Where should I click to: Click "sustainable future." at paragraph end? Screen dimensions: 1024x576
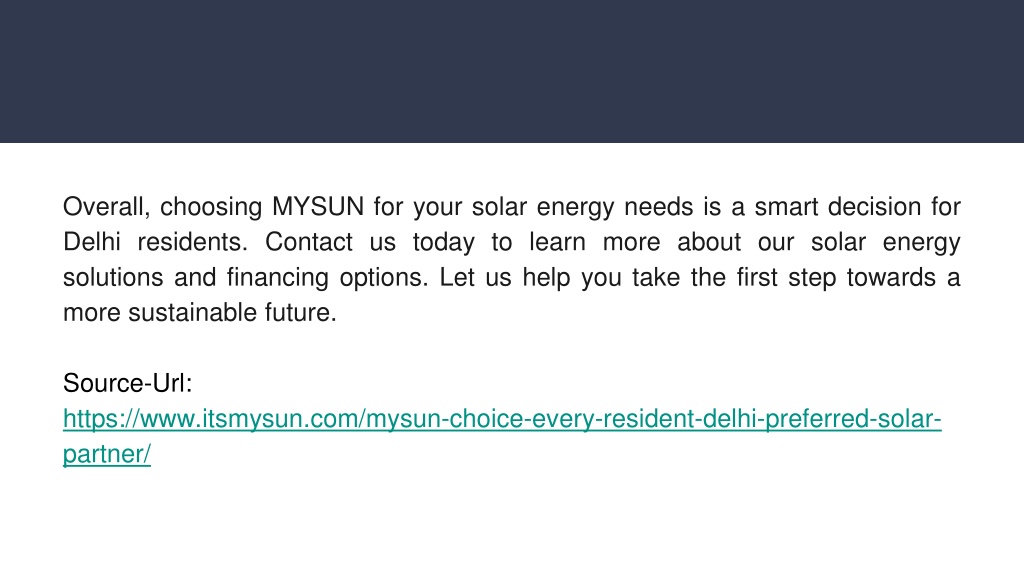[232, 313]
